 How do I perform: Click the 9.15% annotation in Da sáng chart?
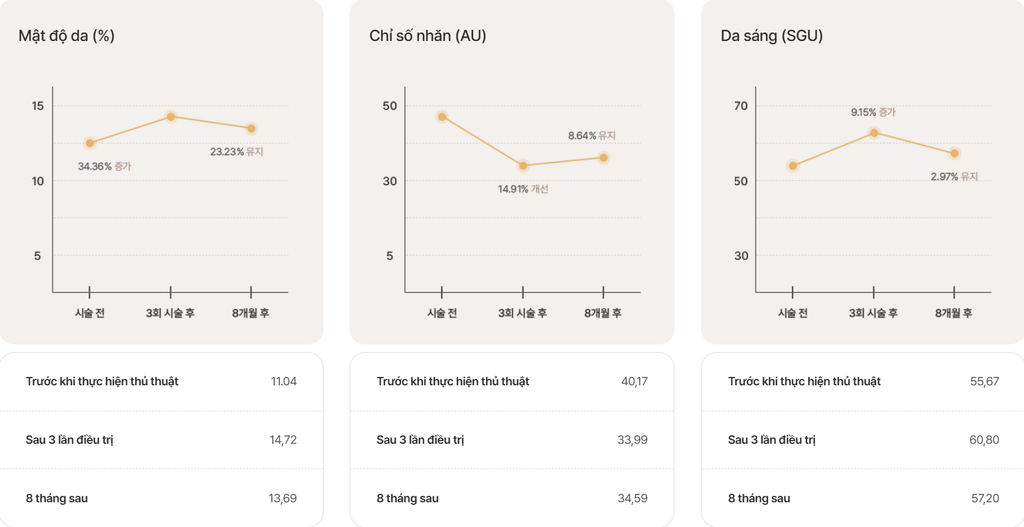click(873, 112)
